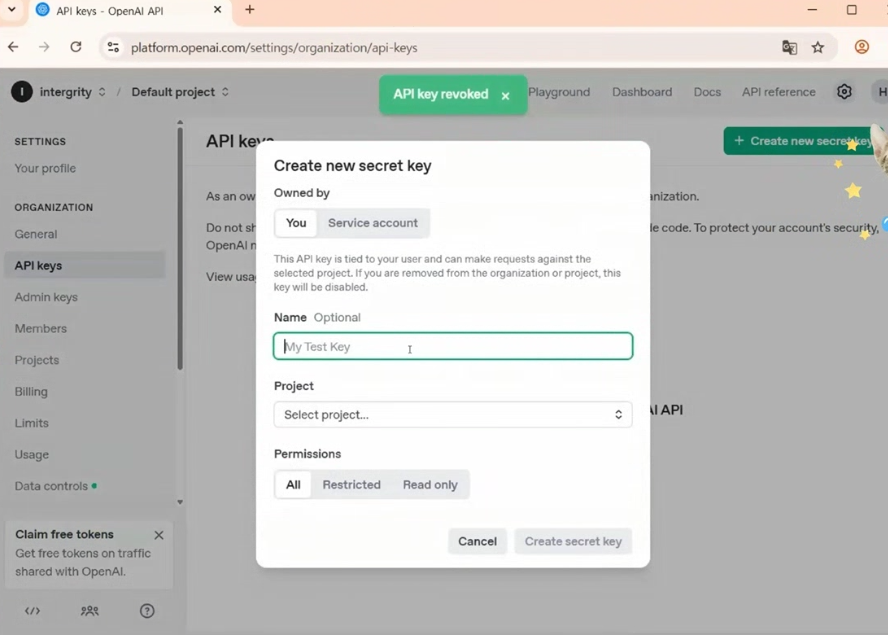Open Data controls in sidebar
The image size is (888, 635).
click(51, 486)
